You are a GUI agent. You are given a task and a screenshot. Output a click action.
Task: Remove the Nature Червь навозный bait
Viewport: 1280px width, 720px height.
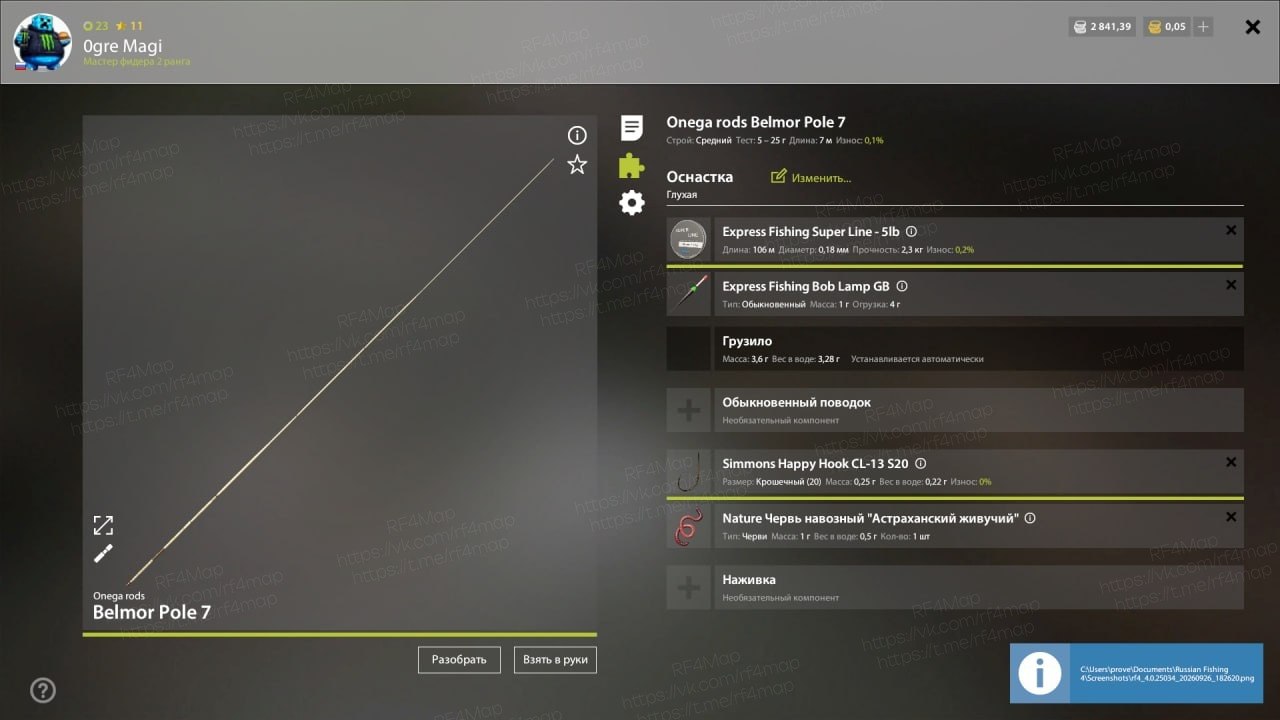pos(1231,517)
